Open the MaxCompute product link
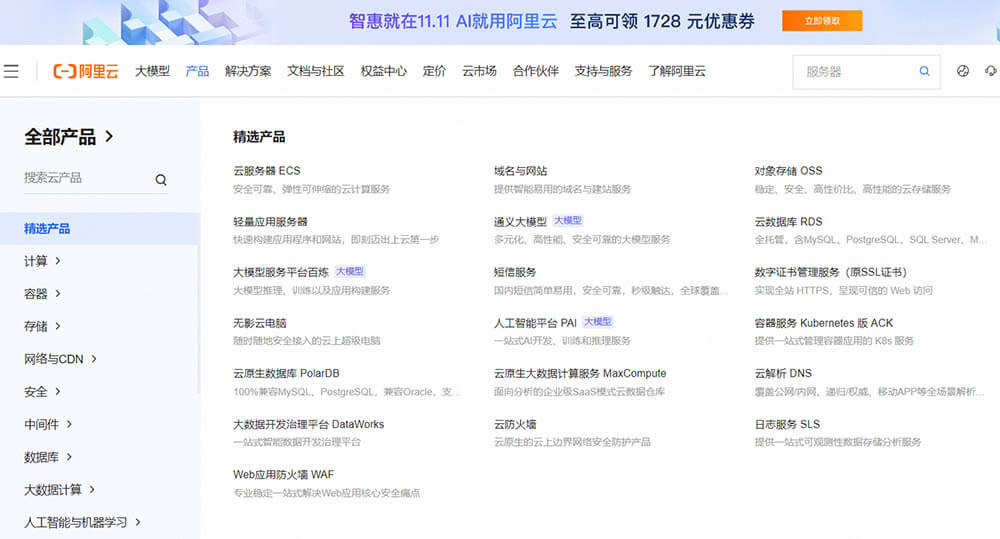Viewport: 1000px width, 539px height. click(580, 373)
